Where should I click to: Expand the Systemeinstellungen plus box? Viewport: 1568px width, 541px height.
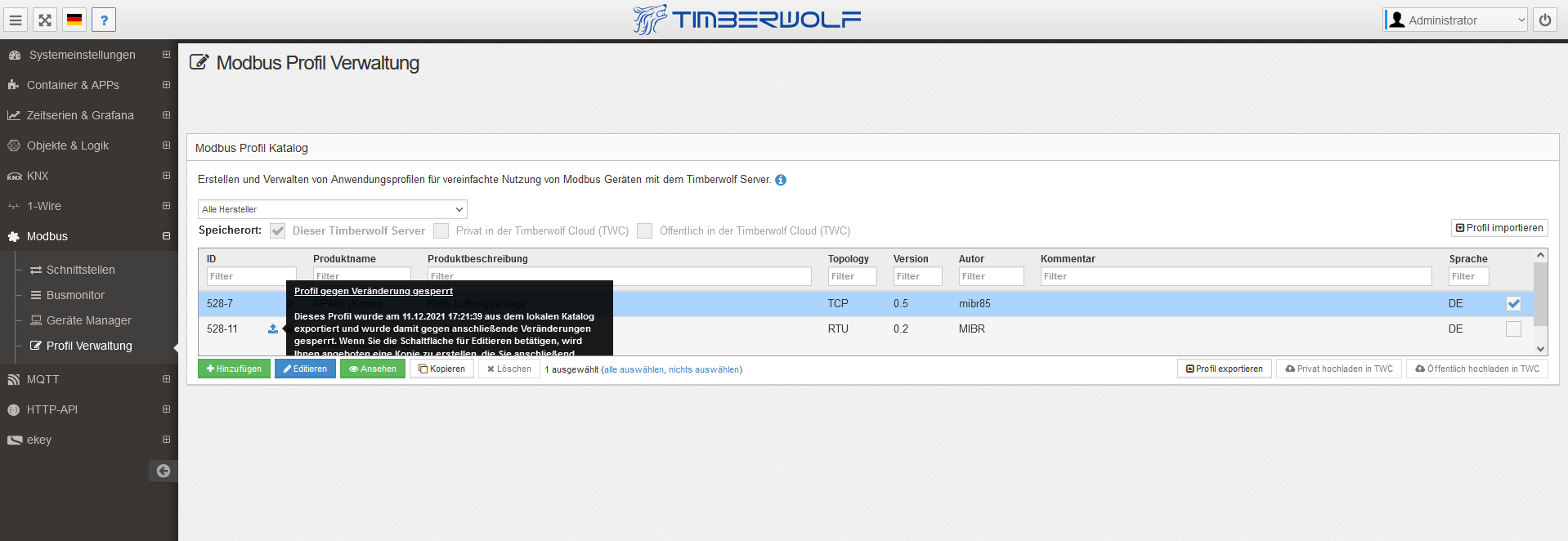[x=166, y=55]
